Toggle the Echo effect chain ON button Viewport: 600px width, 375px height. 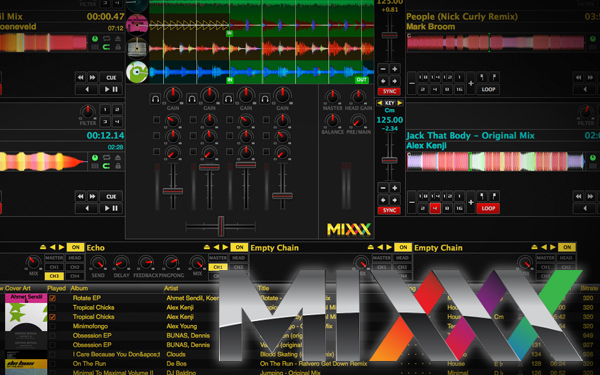75,247
